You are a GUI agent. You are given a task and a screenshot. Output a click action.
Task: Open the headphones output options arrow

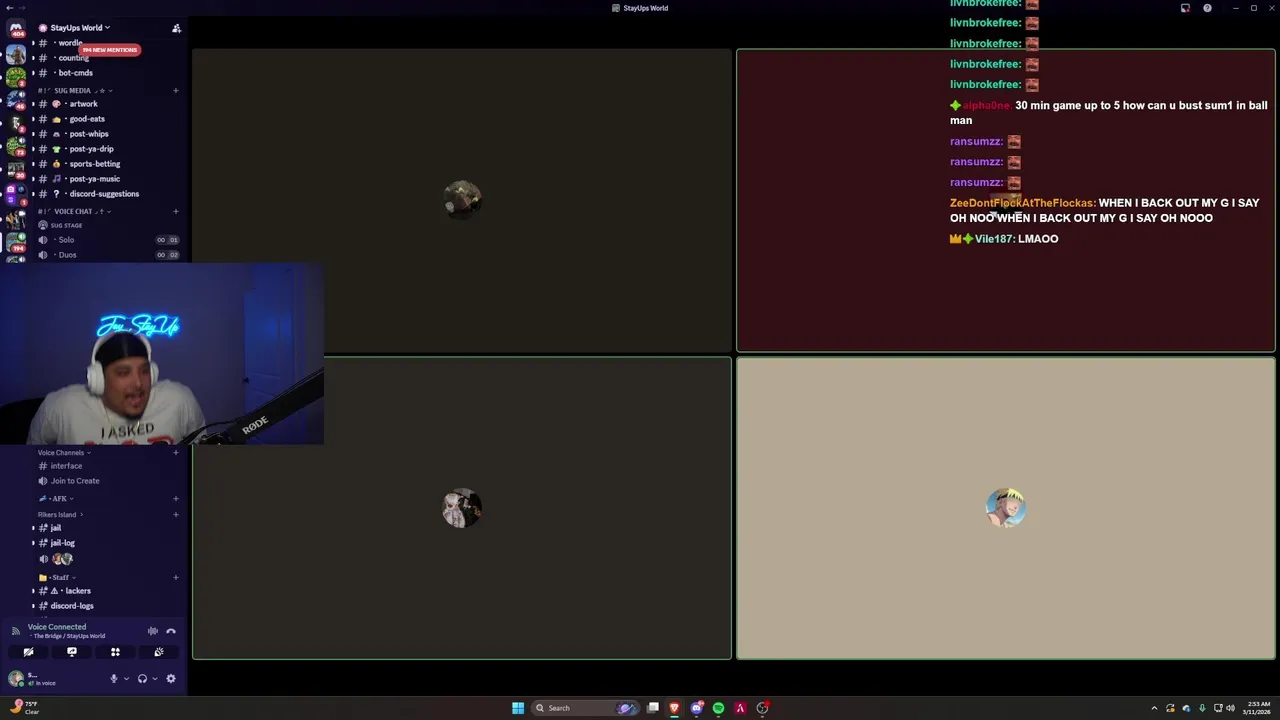155,679
